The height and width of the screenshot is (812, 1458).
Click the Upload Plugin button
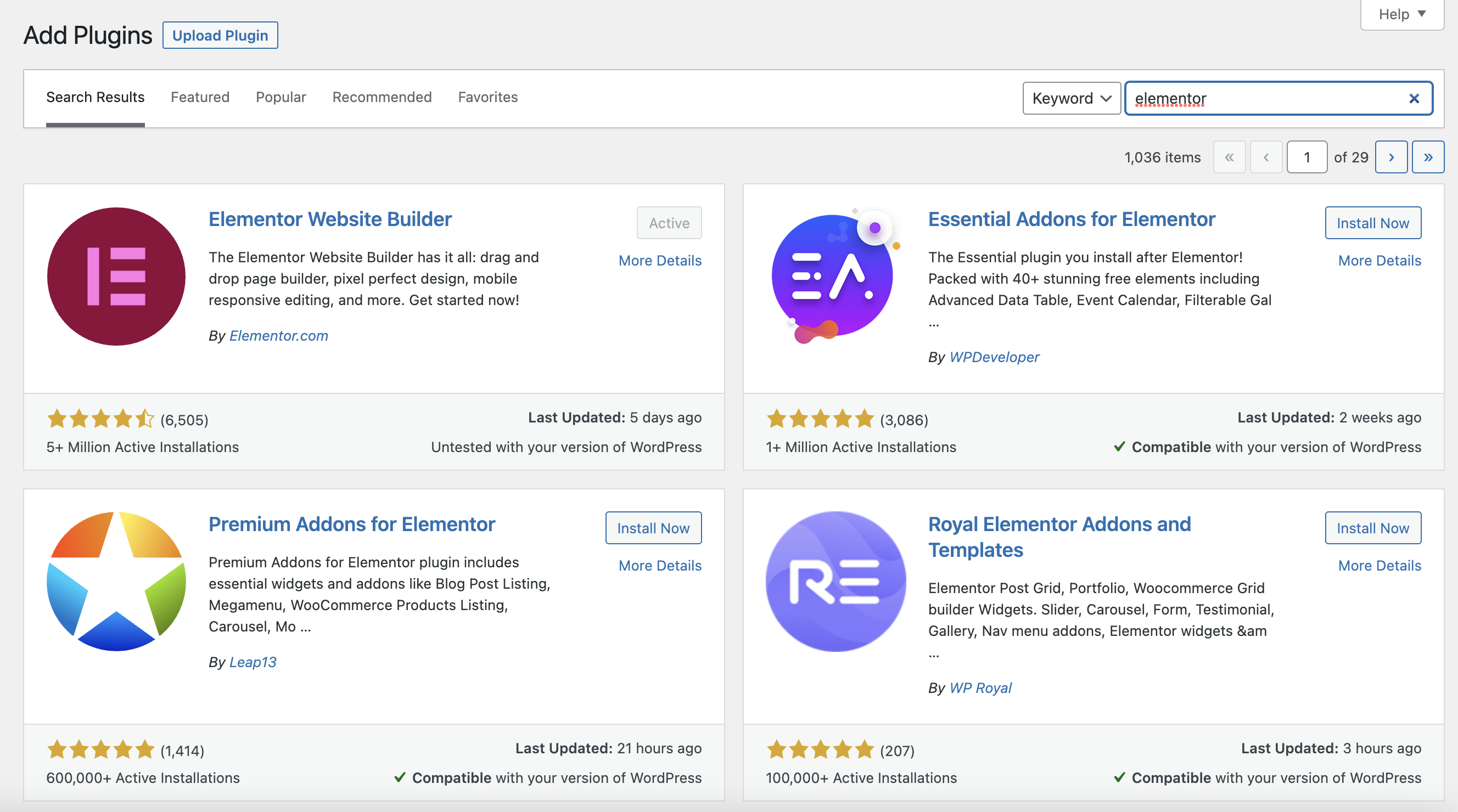coord(220,35)
